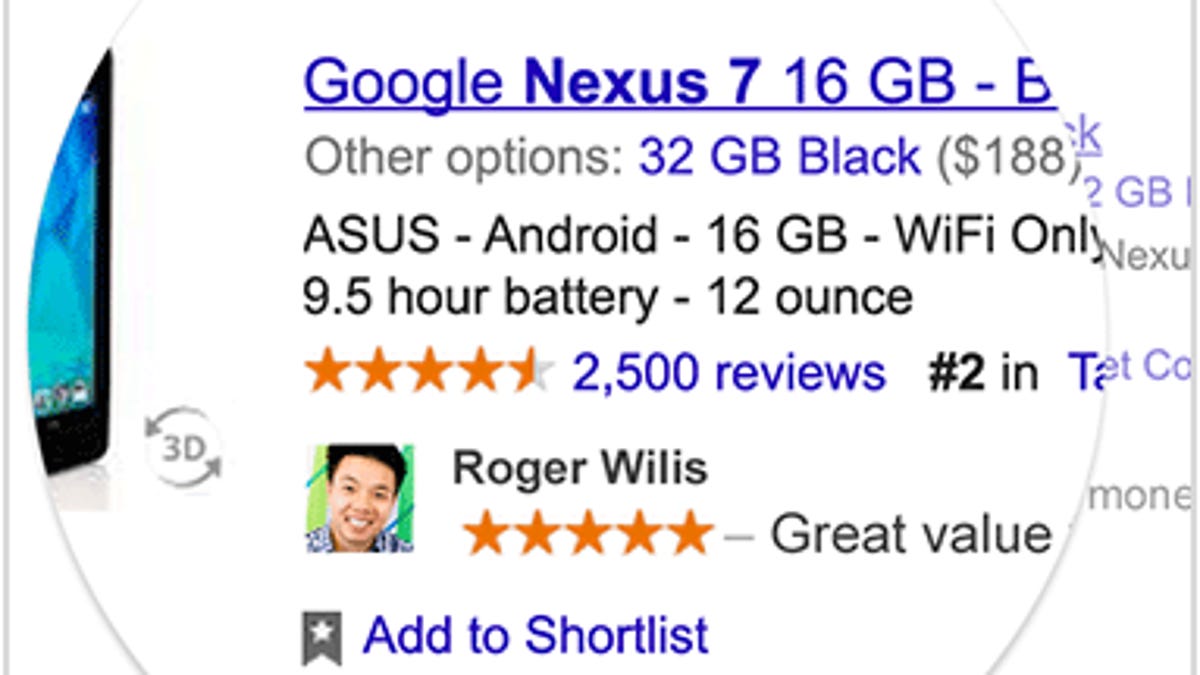Click the "9.5 hour battery - 12 ounce" text
The width and height of the screenshot is (1200, 675).
point(606,296)
